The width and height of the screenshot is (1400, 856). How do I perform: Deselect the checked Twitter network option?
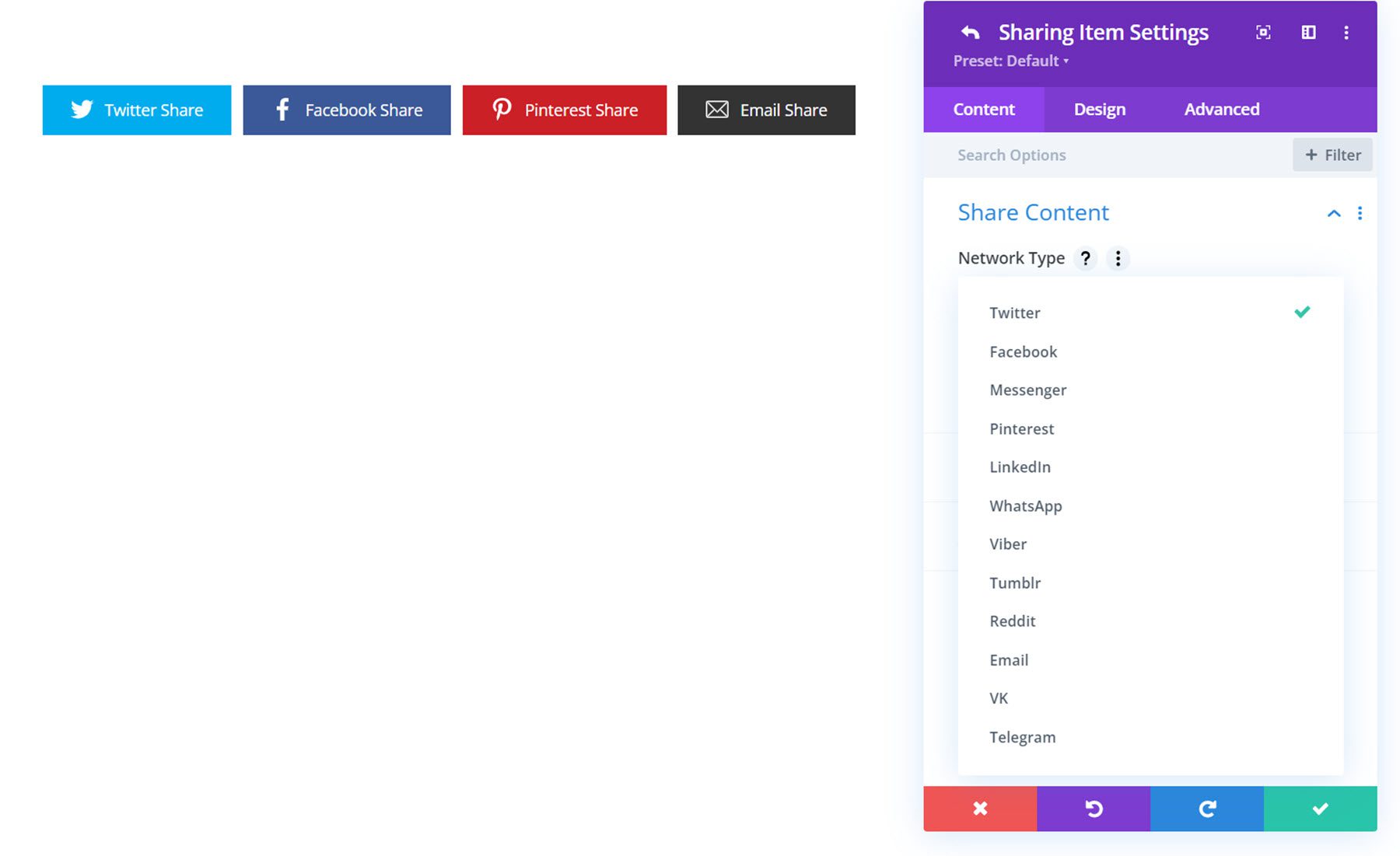click(1014, 313)
